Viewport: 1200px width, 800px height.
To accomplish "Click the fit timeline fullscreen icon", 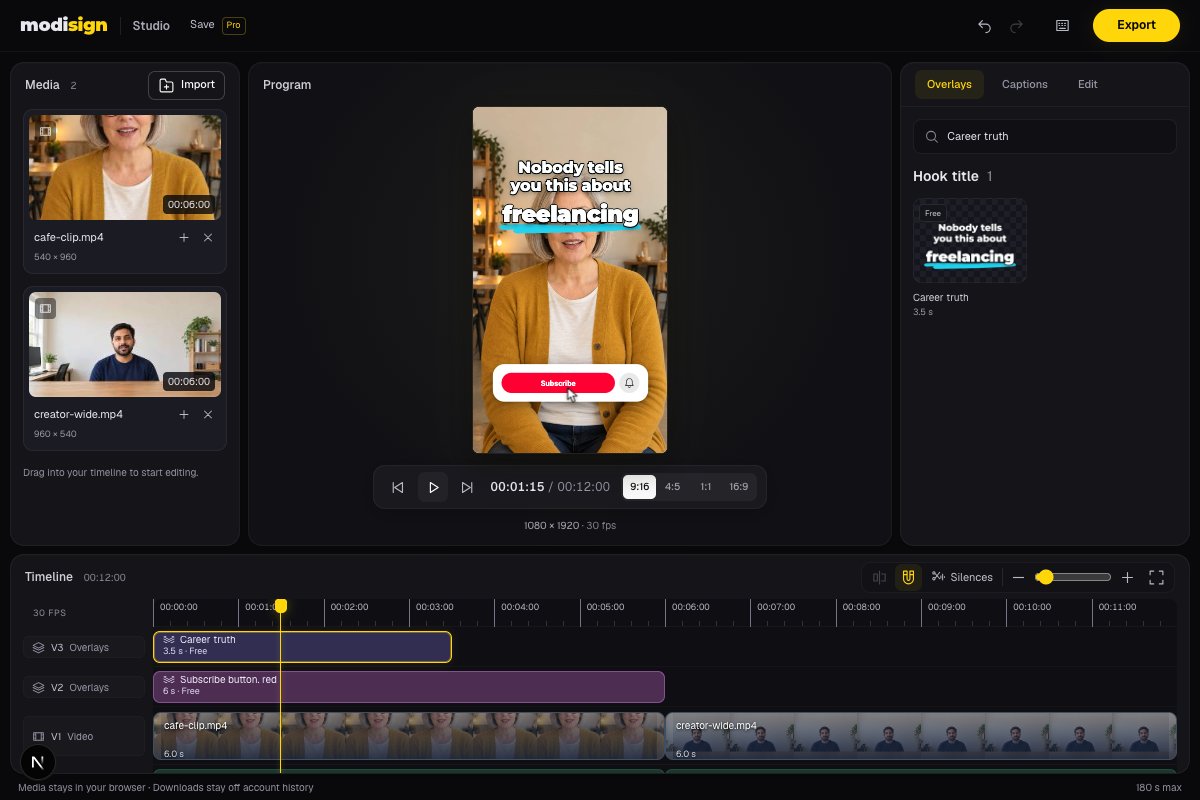I will [x=1157, y=577].
